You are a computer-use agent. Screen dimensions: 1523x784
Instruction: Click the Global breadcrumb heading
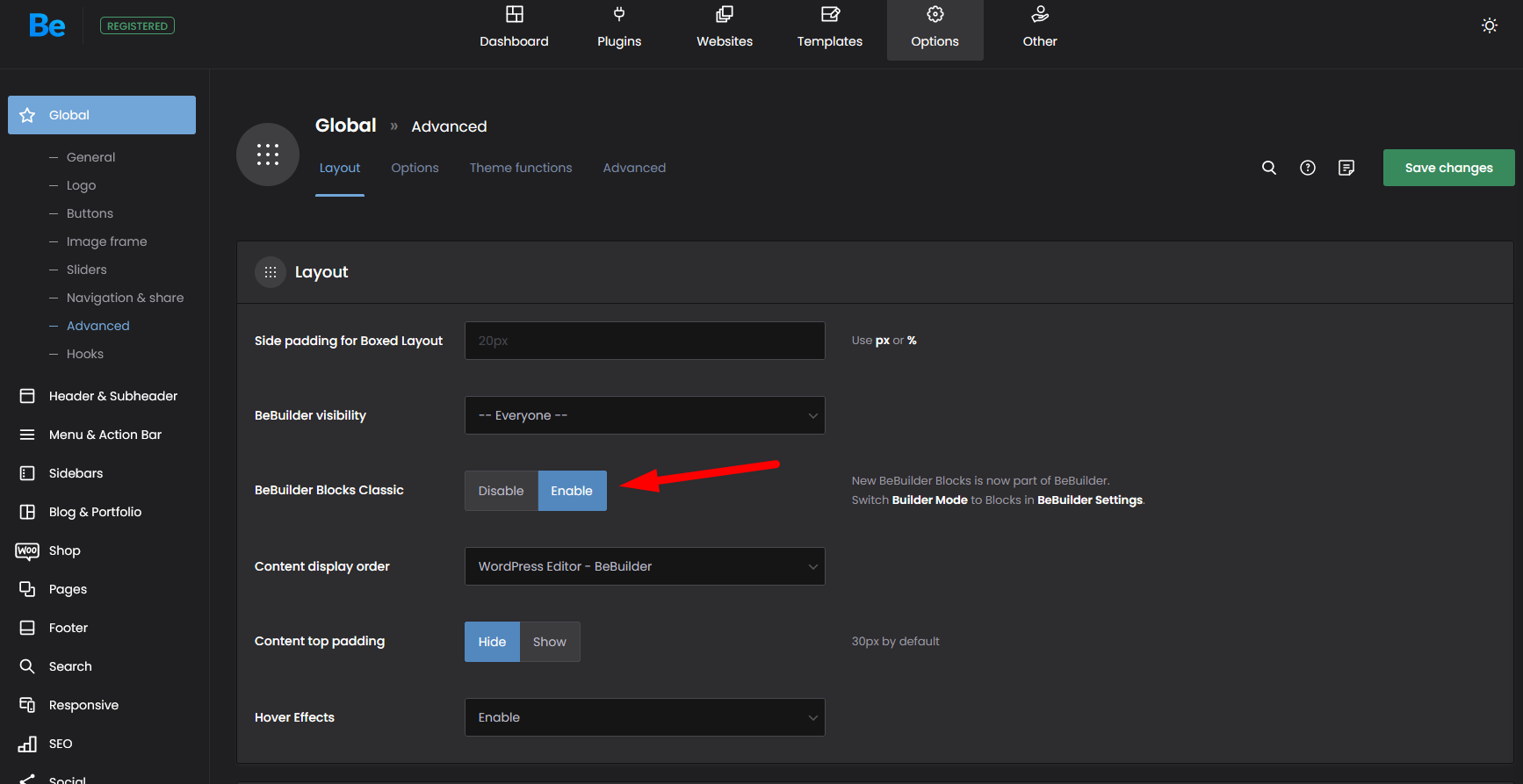point(345,126)
